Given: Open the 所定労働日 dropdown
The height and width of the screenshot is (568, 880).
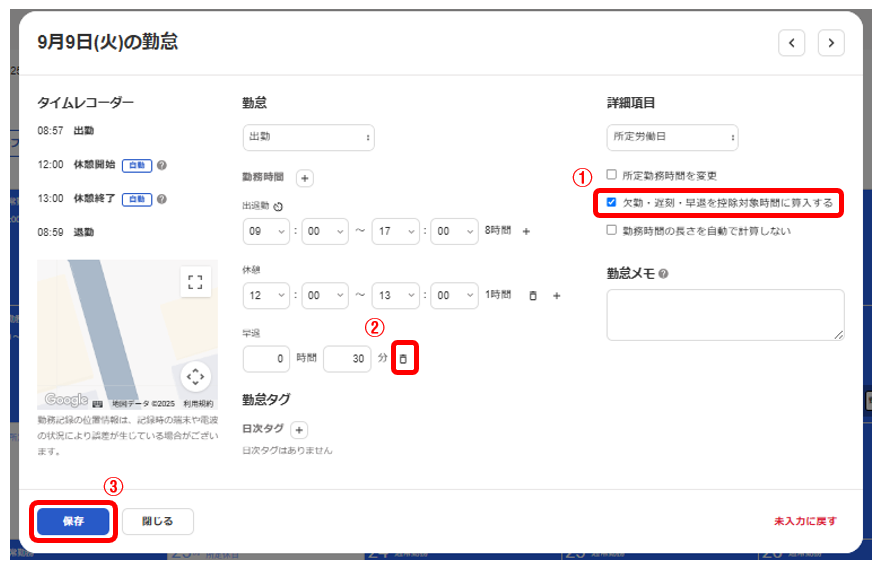Looking at the screenshot, I should click(672, 137).
